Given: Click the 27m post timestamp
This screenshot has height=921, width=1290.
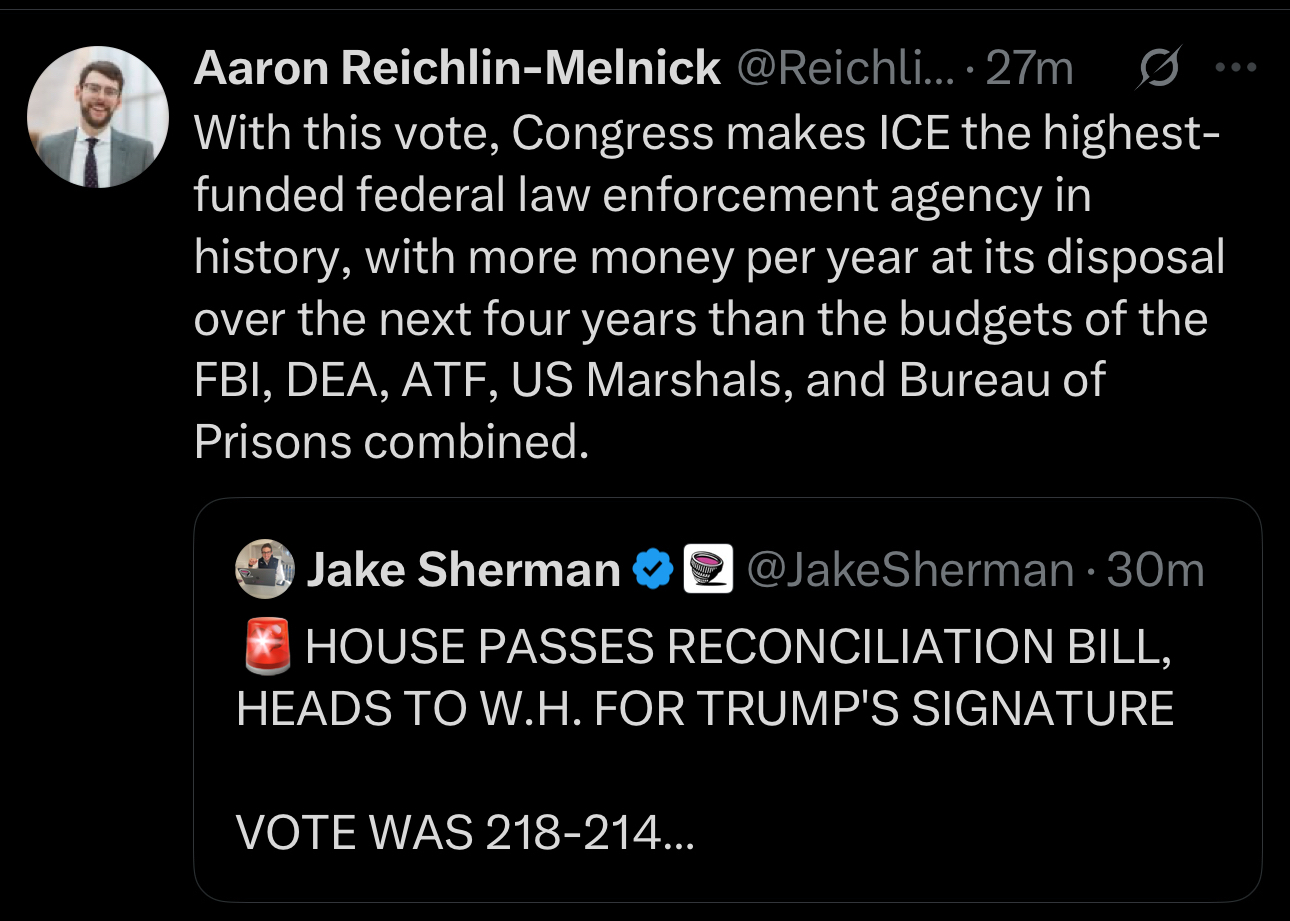Looking at the screenshot, I should [1029, 68].
